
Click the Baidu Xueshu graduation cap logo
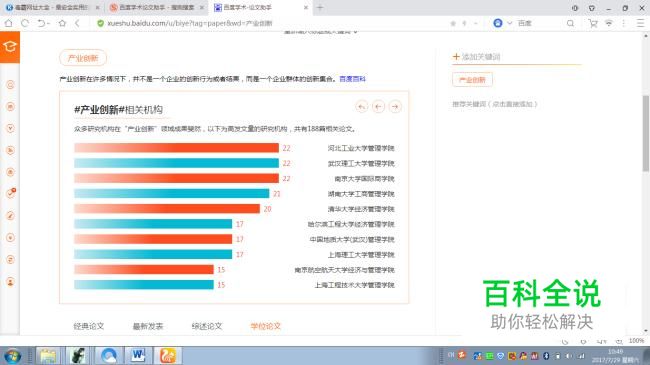(x=10, y=46)
